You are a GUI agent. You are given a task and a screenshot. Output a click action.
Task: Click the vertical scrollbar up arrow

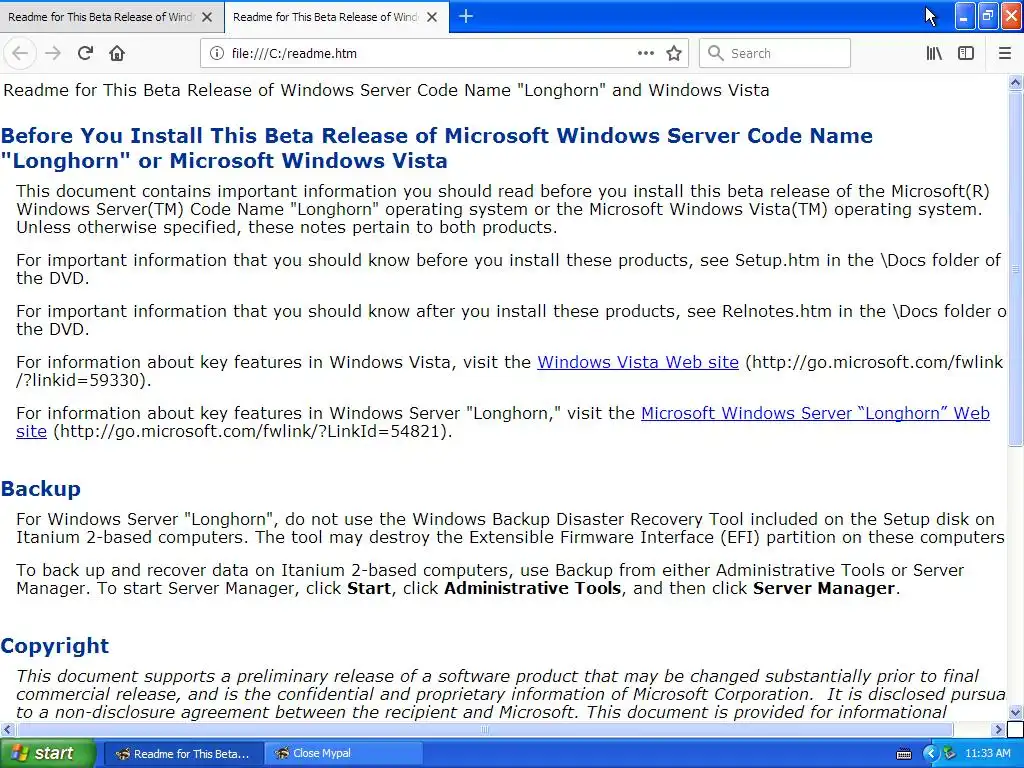(1015, 83)
